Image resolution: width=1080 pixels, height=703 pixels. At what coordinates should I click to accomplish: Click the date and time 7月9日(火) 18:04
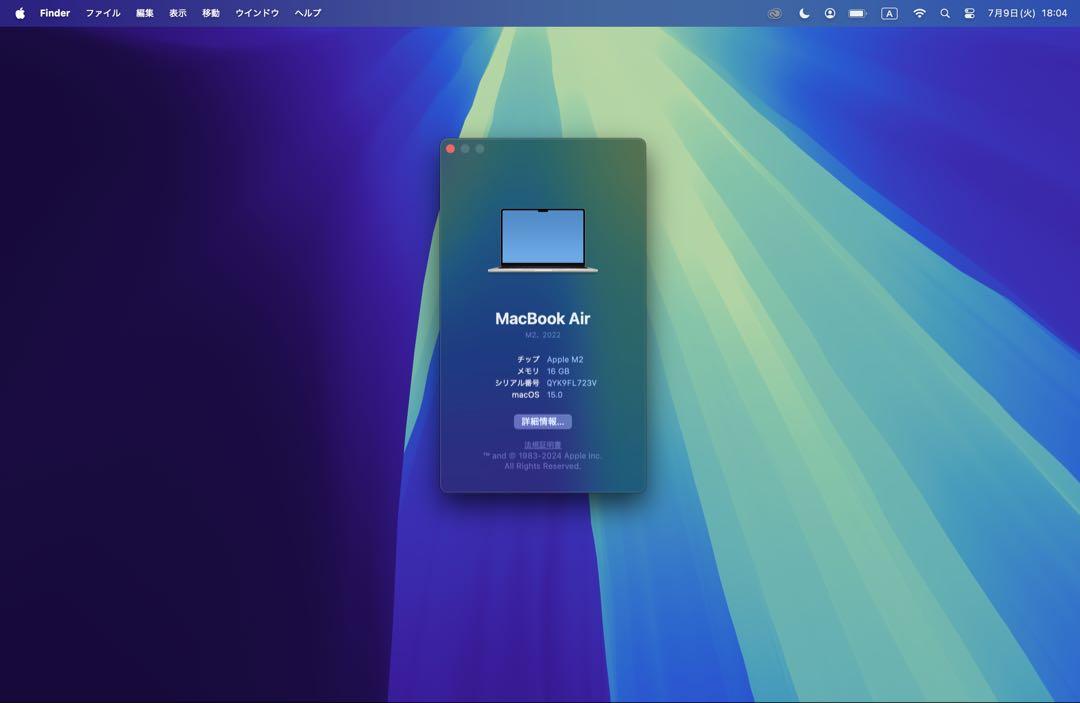click(1027, 13)
